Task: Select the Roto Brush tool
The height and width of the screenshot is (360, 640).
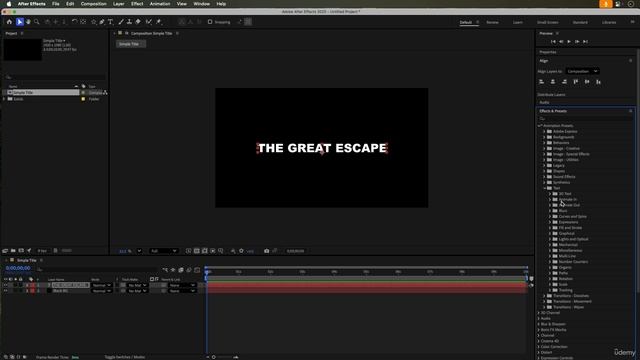Action: [x=149, y=22]
